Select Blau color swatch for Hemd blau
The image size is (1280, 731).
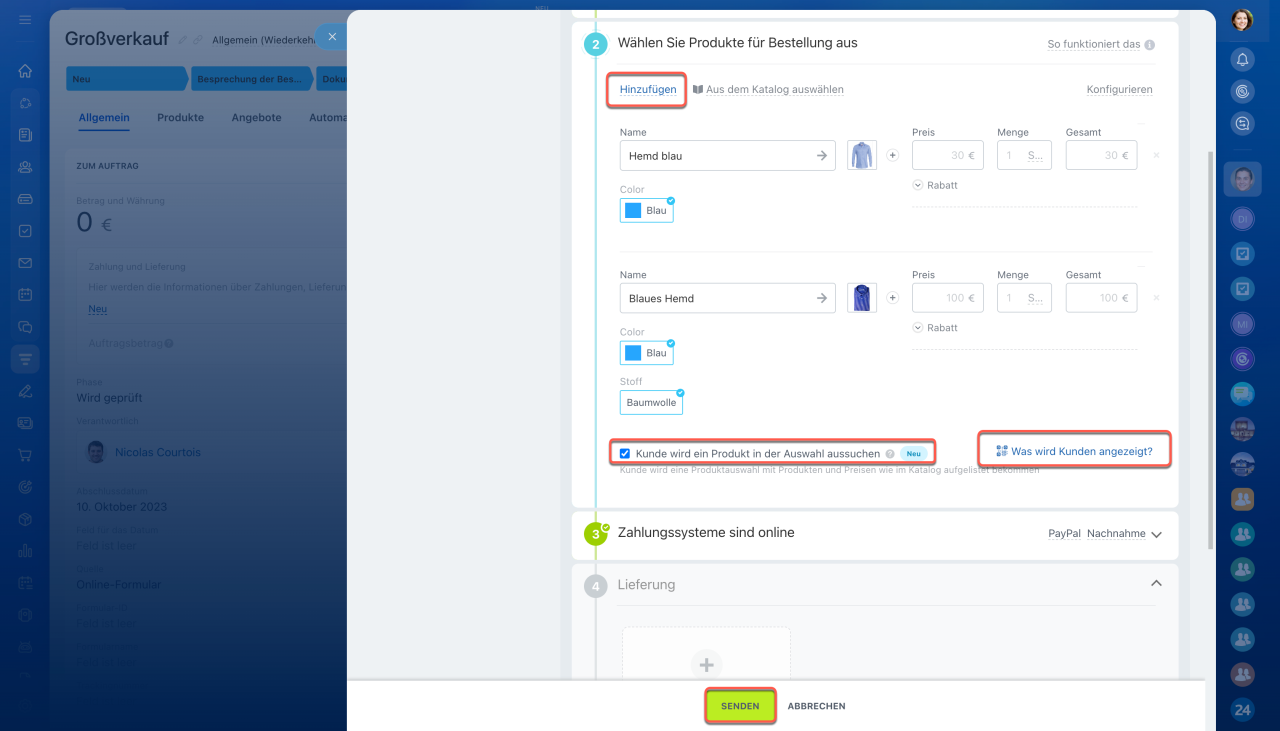pos(647,210)
